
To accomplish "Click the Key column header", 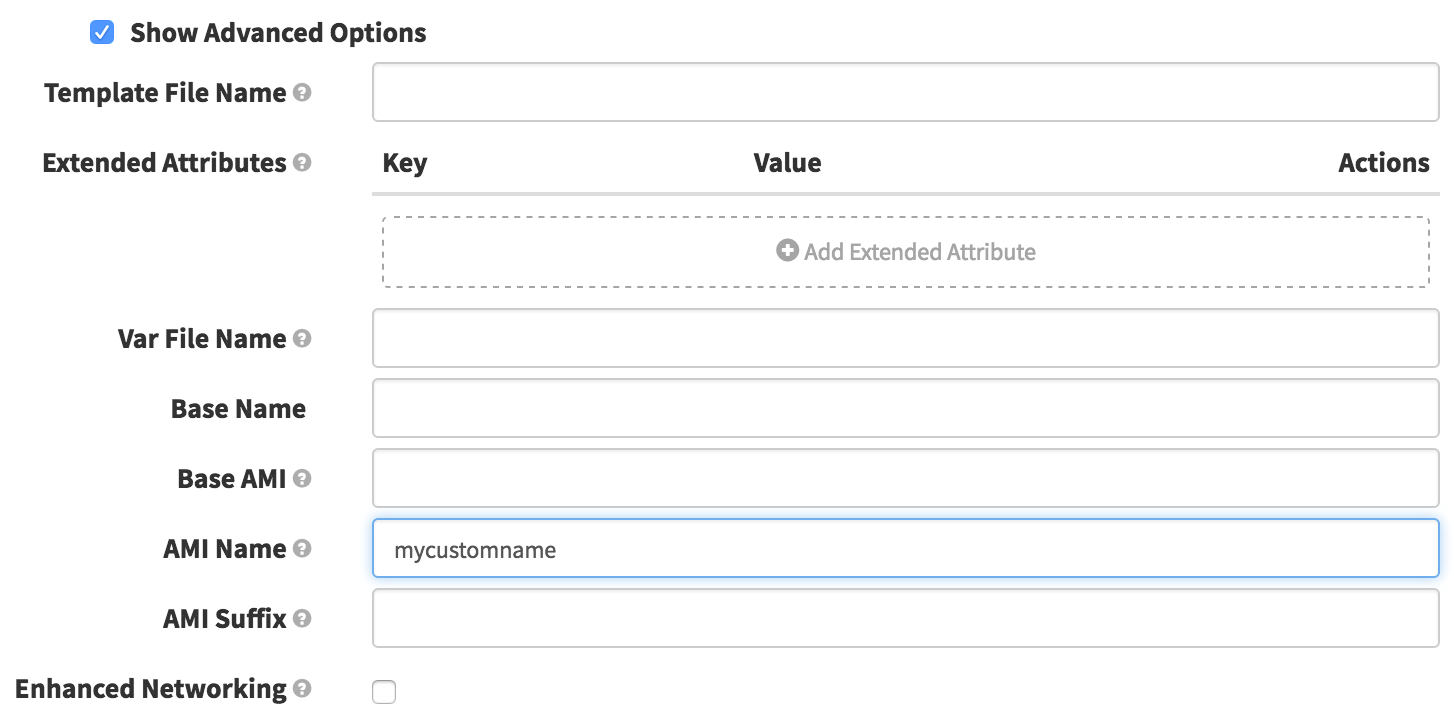I will point(405,163).
